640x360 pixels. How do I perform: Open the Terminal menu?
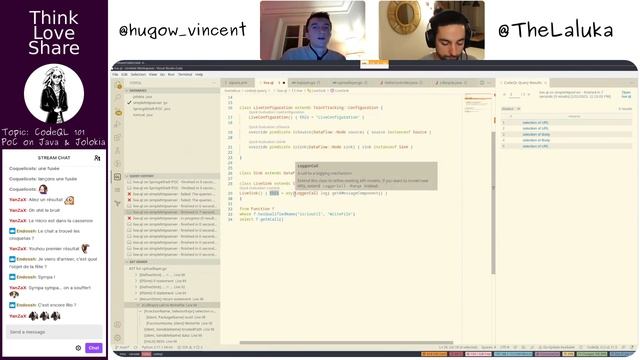coord(185,75)
